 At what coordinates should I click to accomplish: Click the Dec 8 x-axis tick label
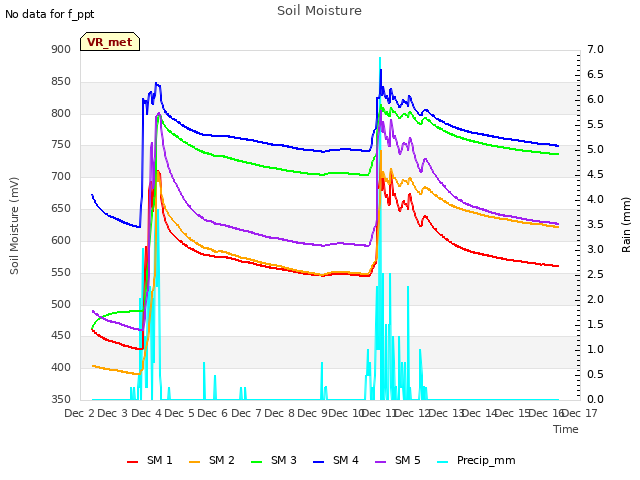279,413
